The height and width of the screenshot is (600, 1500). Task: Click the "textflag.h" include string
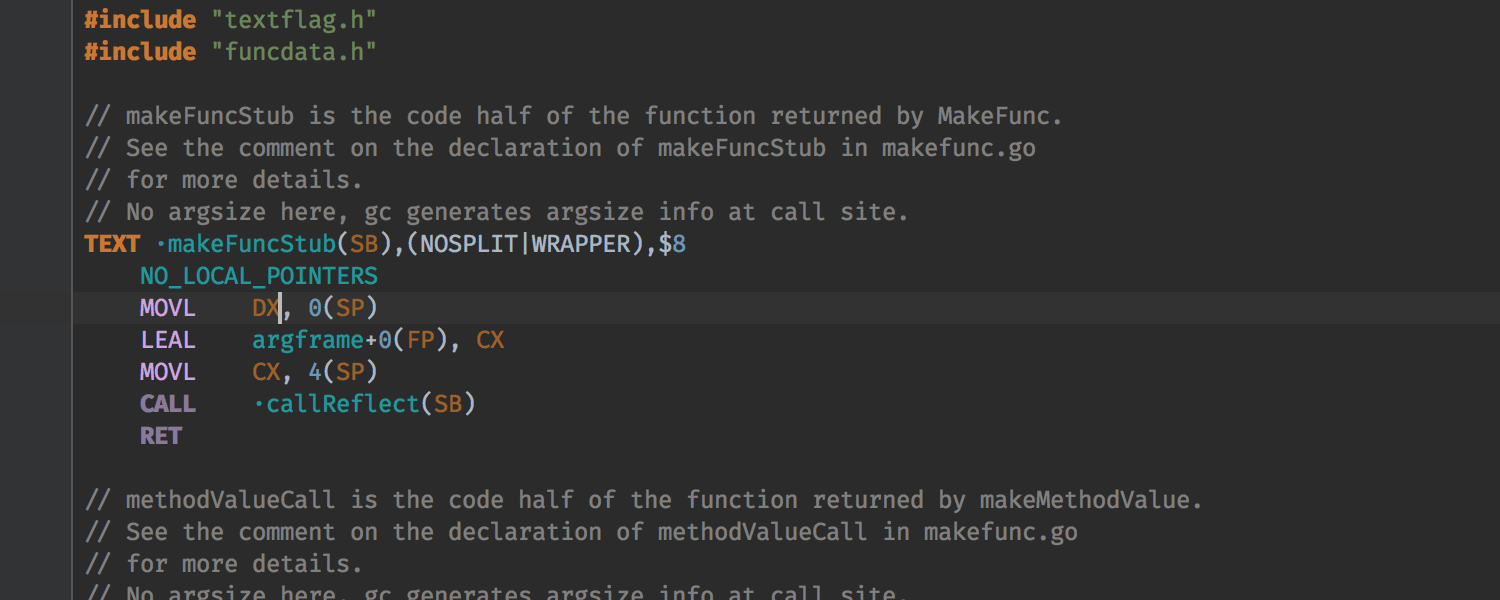click(x=293, y=19)
